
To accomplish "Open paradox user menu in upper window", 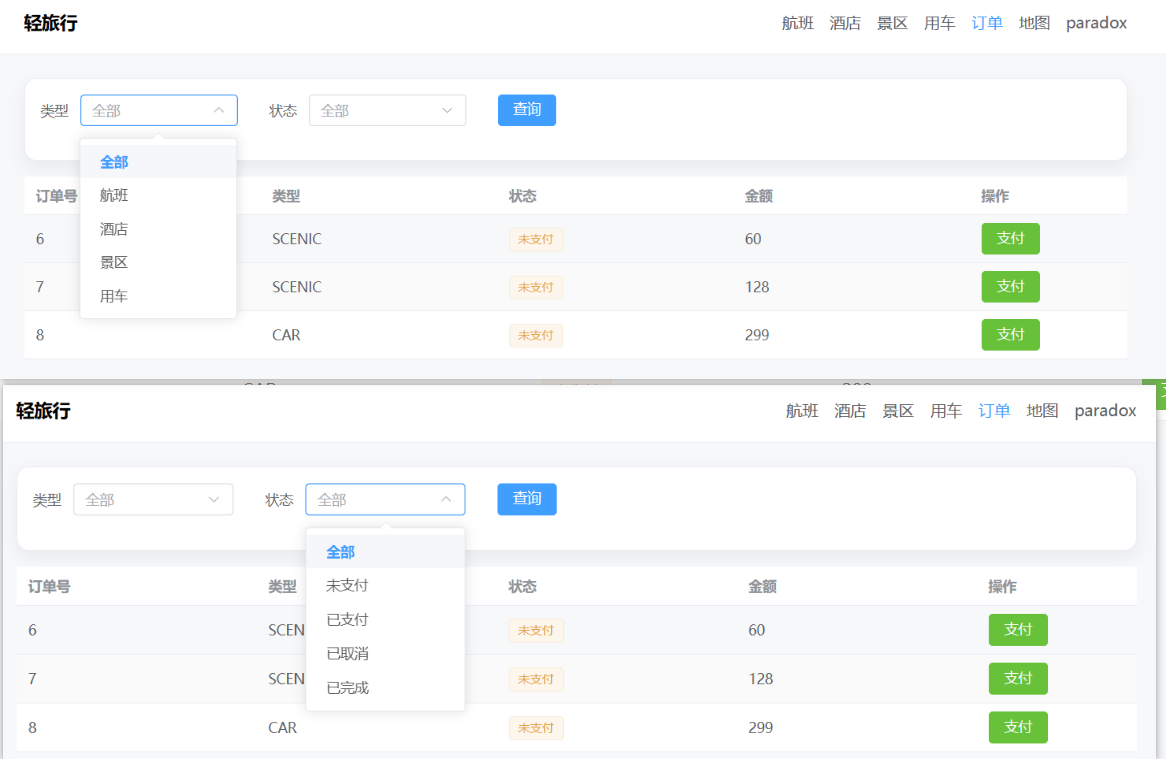I will [1096, 23].
